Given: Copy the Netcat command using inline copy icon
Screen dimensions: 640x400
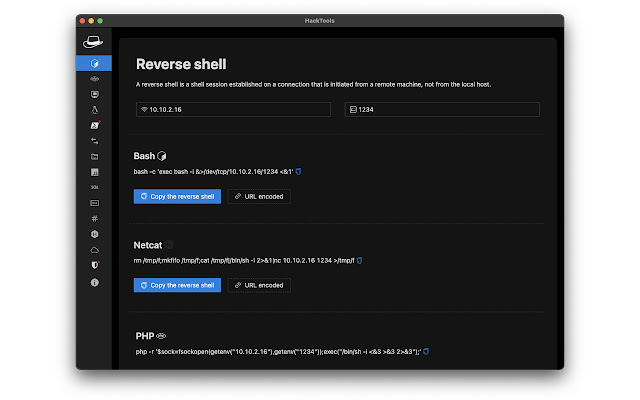Looking at the screenshot, I should [x=359, y=260].
